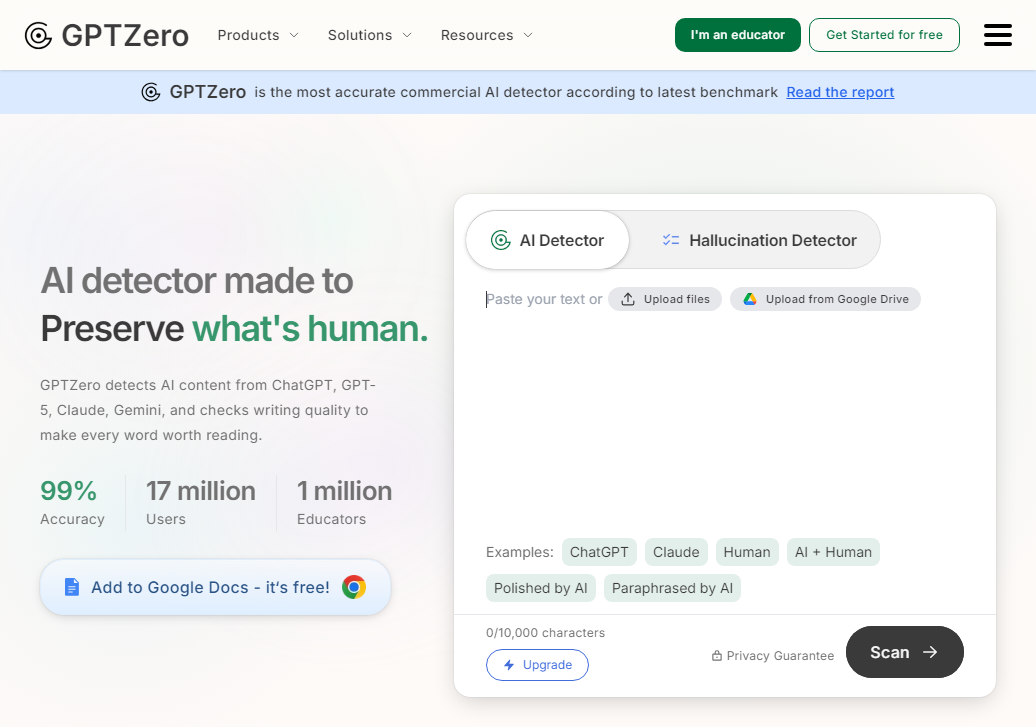Click the Chrome icon on Google Docs button

353,587
